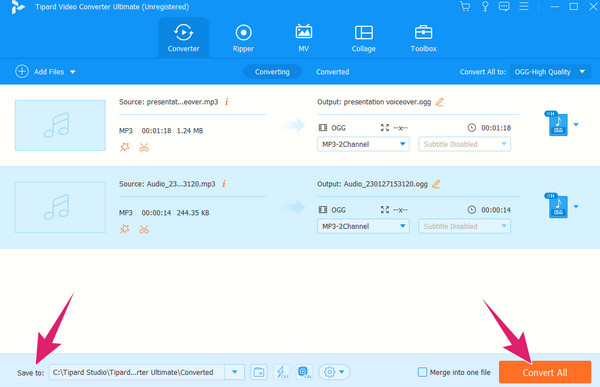Screen dimensions: 600x387
Task: Rename output Audio_230127153120.ogg with pencil
Action: (436, 184)
